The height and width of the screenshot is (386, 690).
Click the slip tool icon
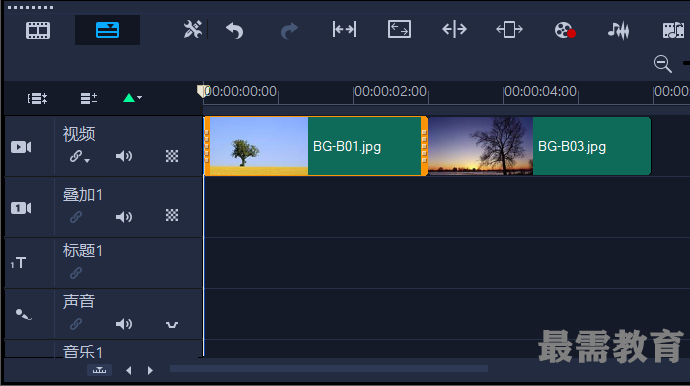pyautogui.click(x=344, y=29)
